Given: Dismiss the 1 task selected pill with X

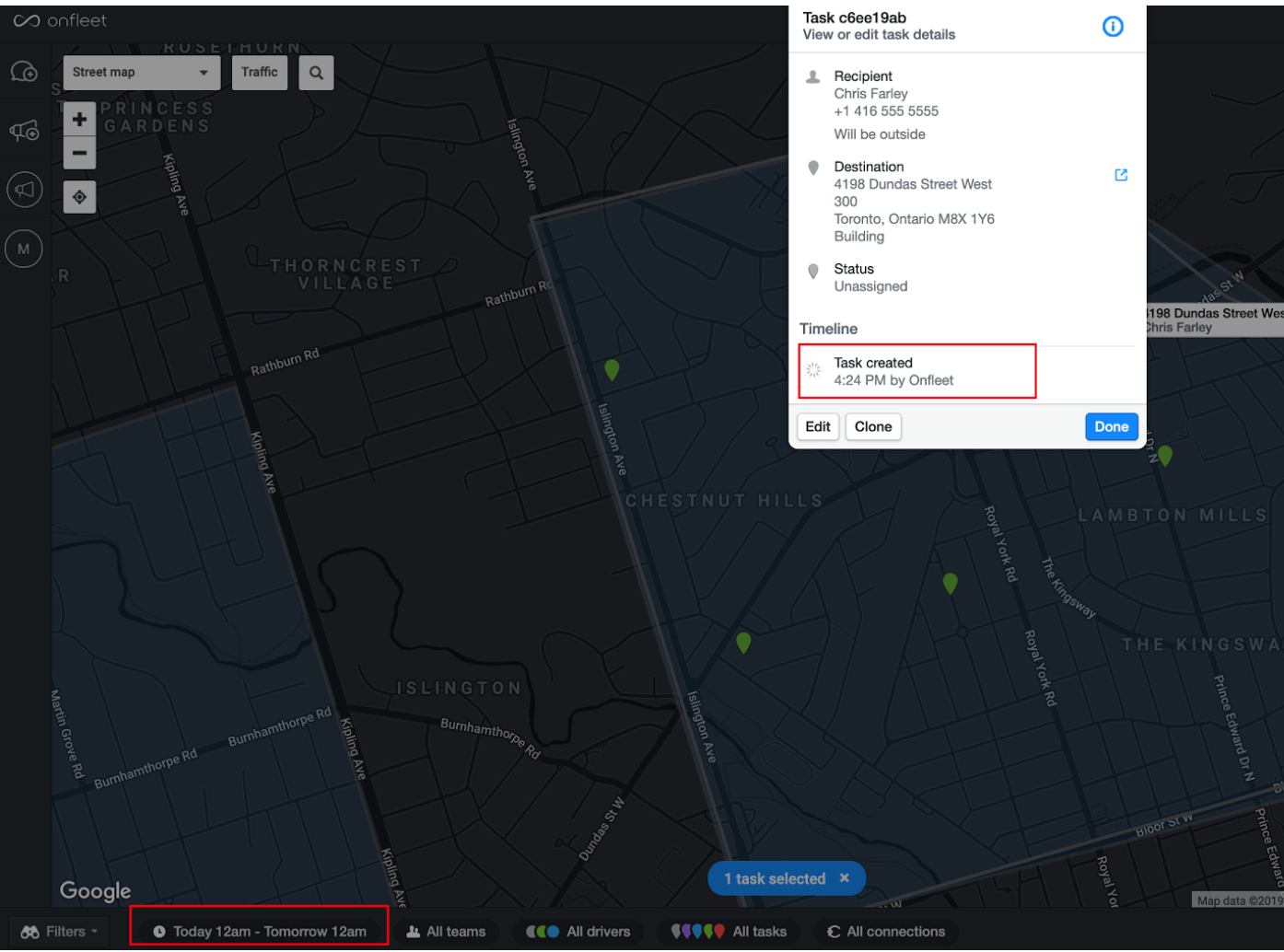Looking at the screenshot, I should pyautogui.click(x=845, y=878).
